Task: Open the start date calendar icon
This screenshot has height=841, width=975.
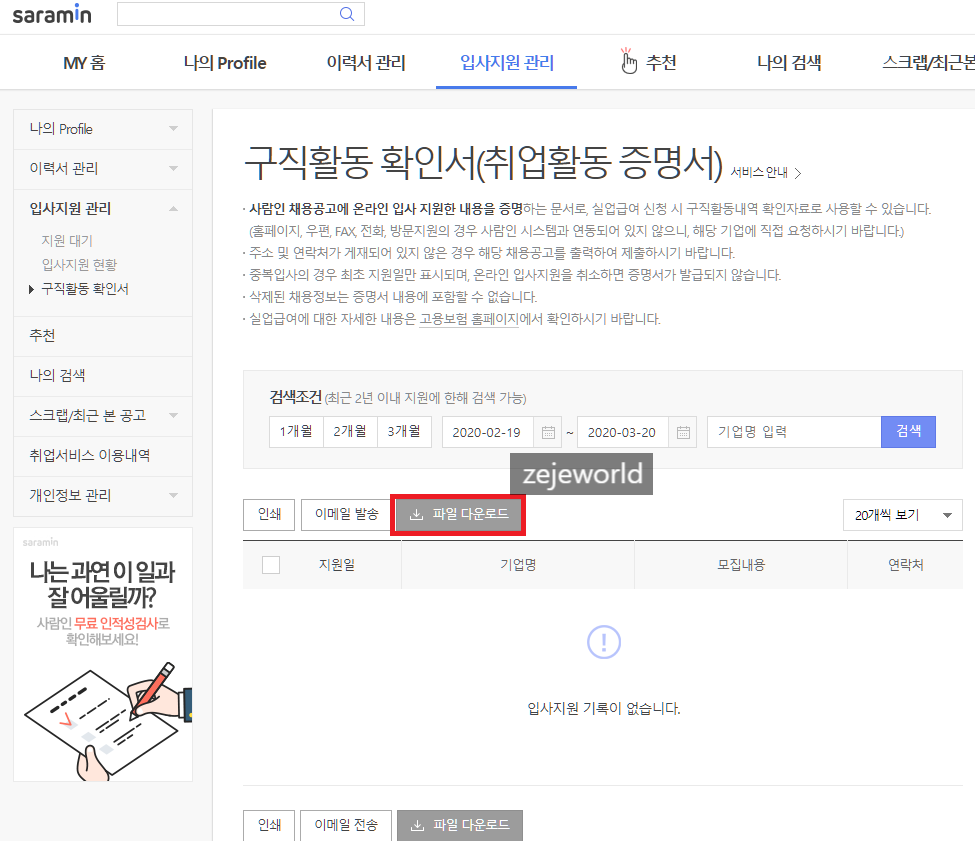Action: pyautogui.click(x=548, y=433)
